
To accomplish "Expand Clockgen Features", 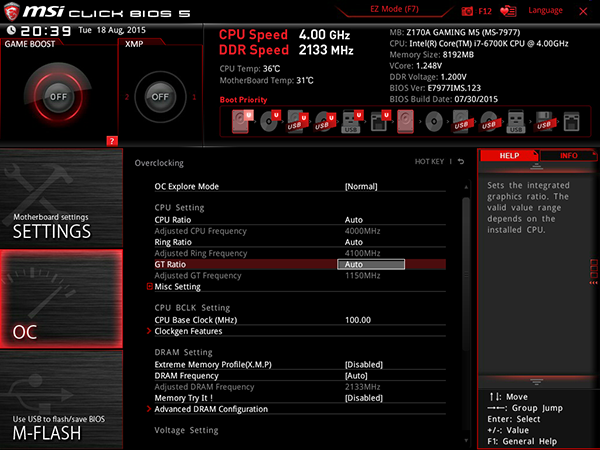I will (188, 331).
